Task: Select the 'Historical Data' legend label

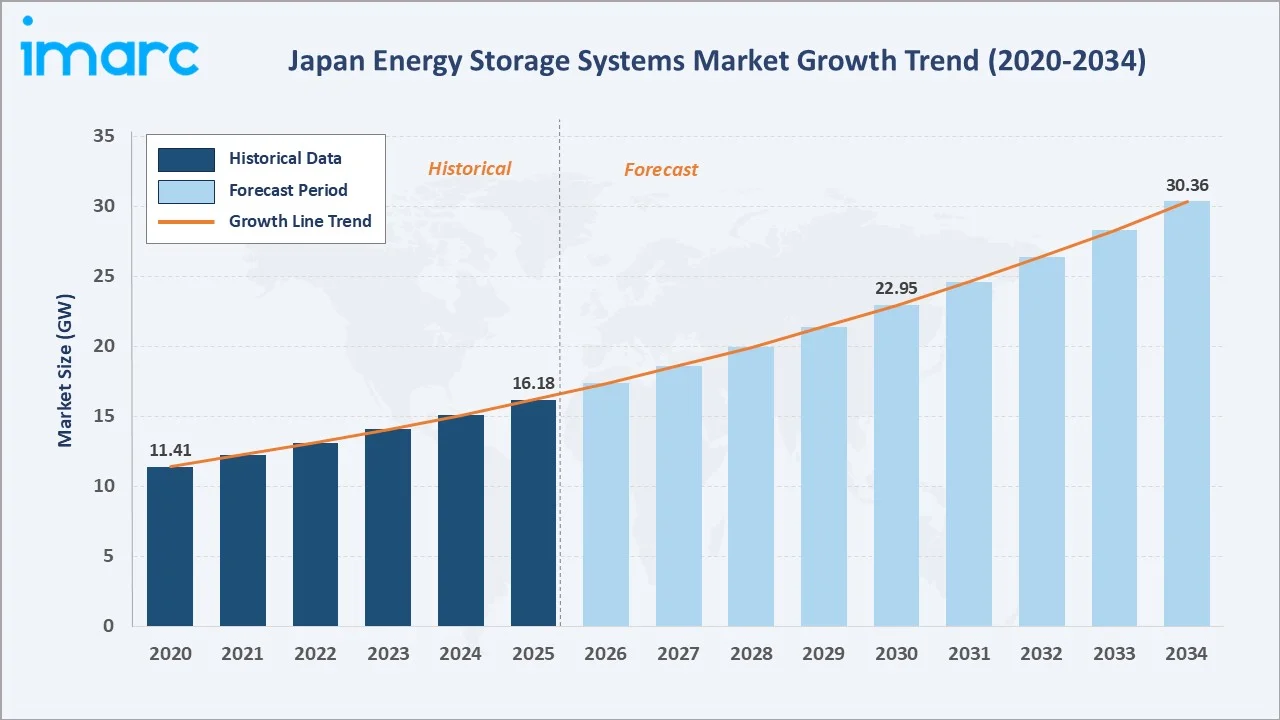Action: click(x=285, y=158)
